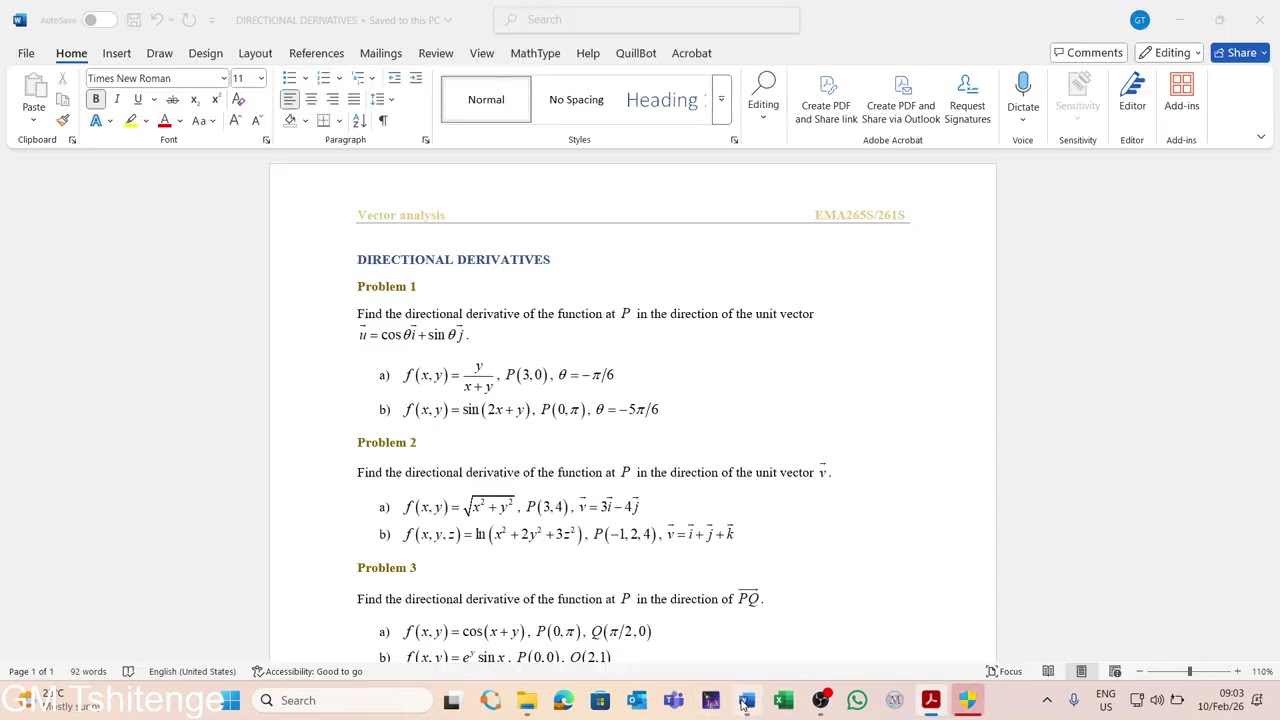Apply the Normal style

click(486, 99)
